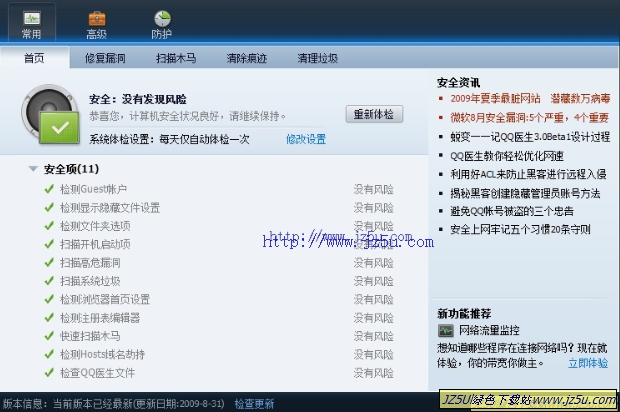The image size is (620, 412).
Task: Click the checkmark next to 扫描高危漏洞
Action: tap(49, 263)
